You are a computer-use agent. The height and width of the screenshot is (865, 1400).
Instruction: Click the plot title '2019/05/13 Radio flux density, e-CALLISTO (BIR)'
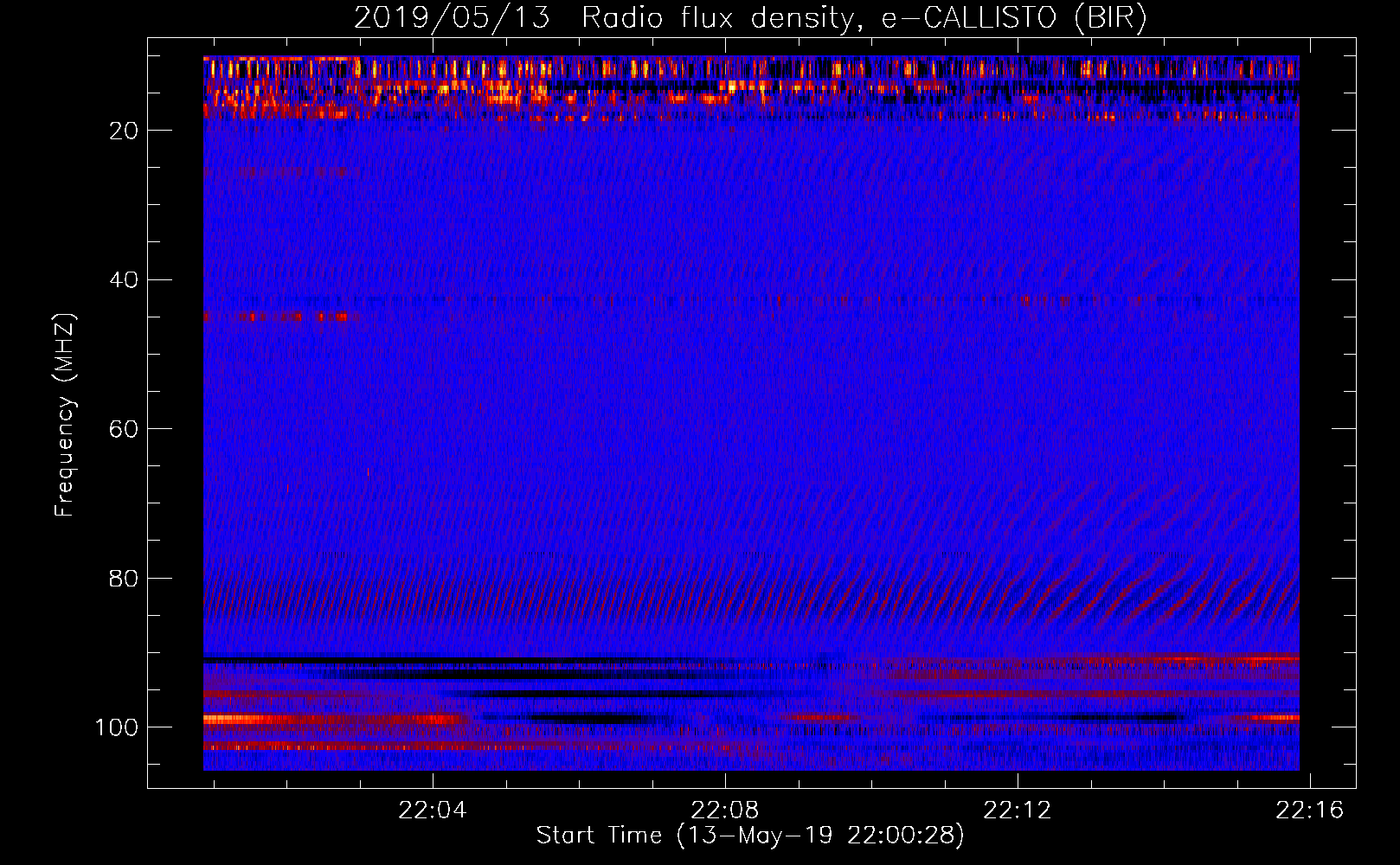coord(750,18)
